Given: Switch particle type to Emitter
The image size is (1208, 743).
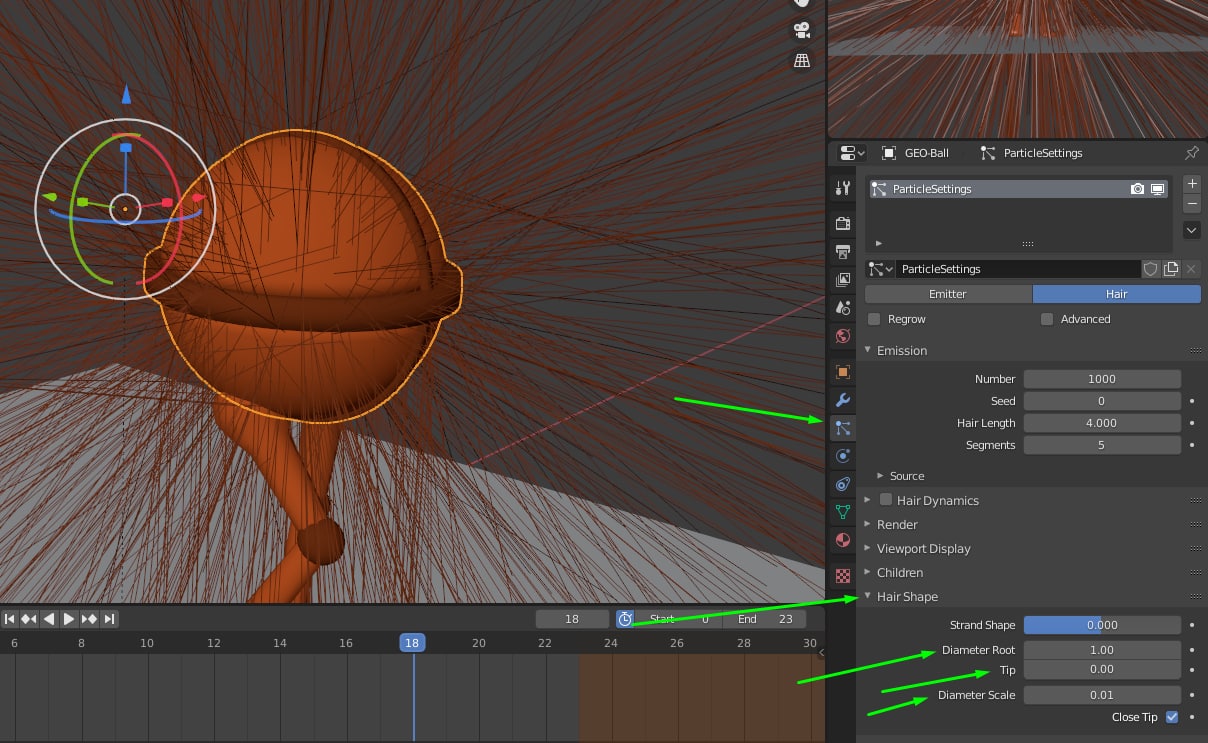Looking at the screenshot, I should 948,294.
